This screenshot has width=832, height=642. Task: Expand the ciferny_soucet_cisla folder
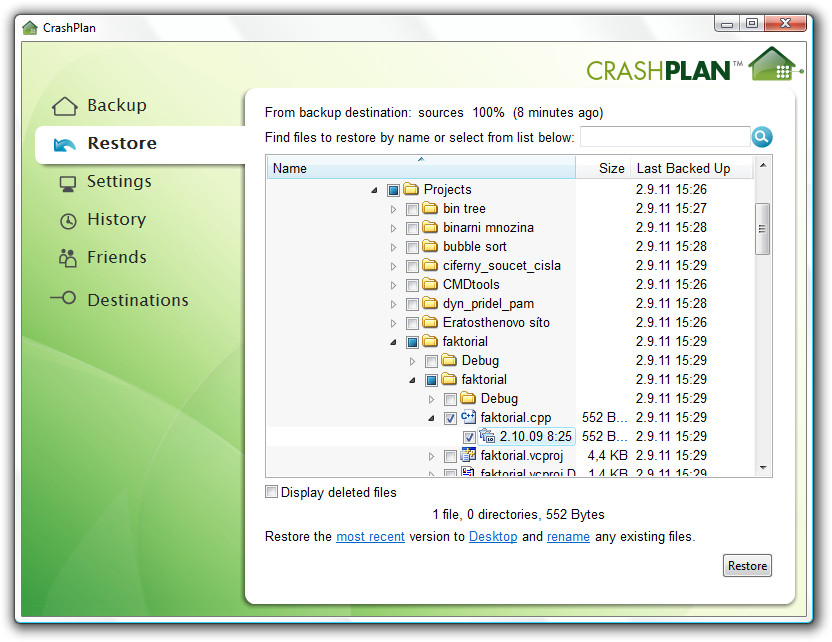click(x=393, y=266)
